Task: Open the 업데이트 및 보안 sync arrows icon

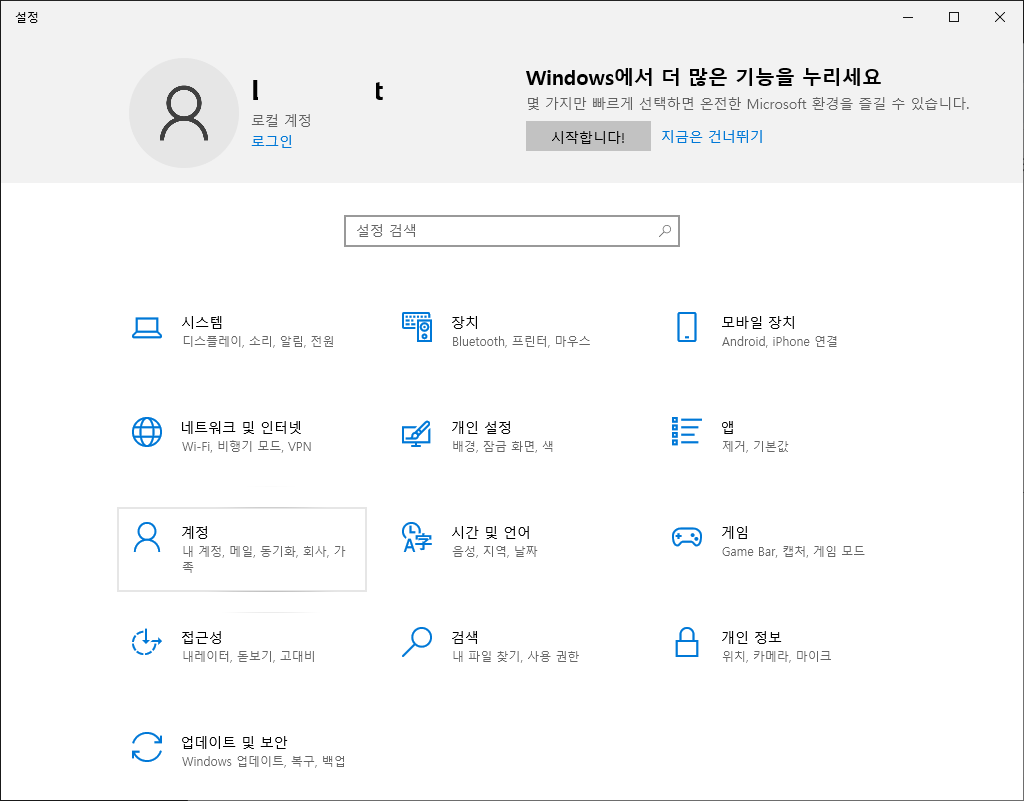Action: pos(147,747)
